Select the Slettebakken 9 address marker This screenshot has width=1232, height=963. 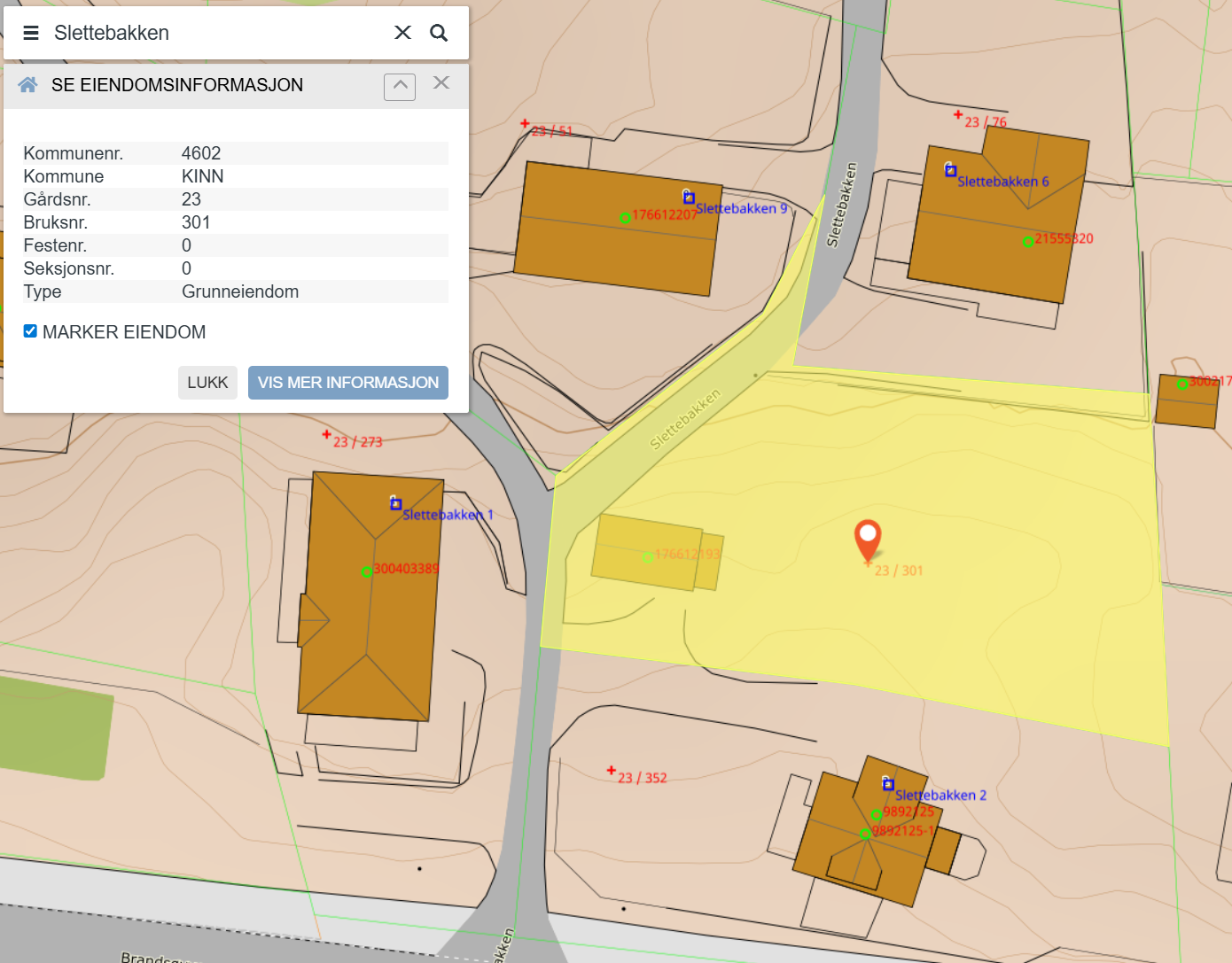pos(689,198)
